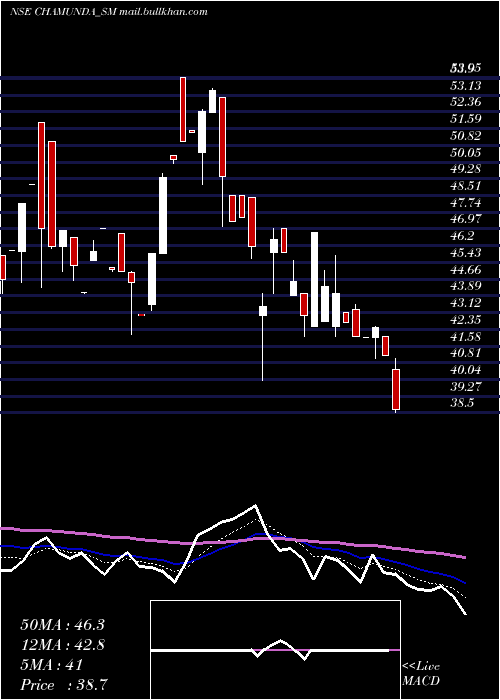This screenshot has height=700, width=500.
Task: Select the 46.97 price axis label
Action: pos(466,219)
